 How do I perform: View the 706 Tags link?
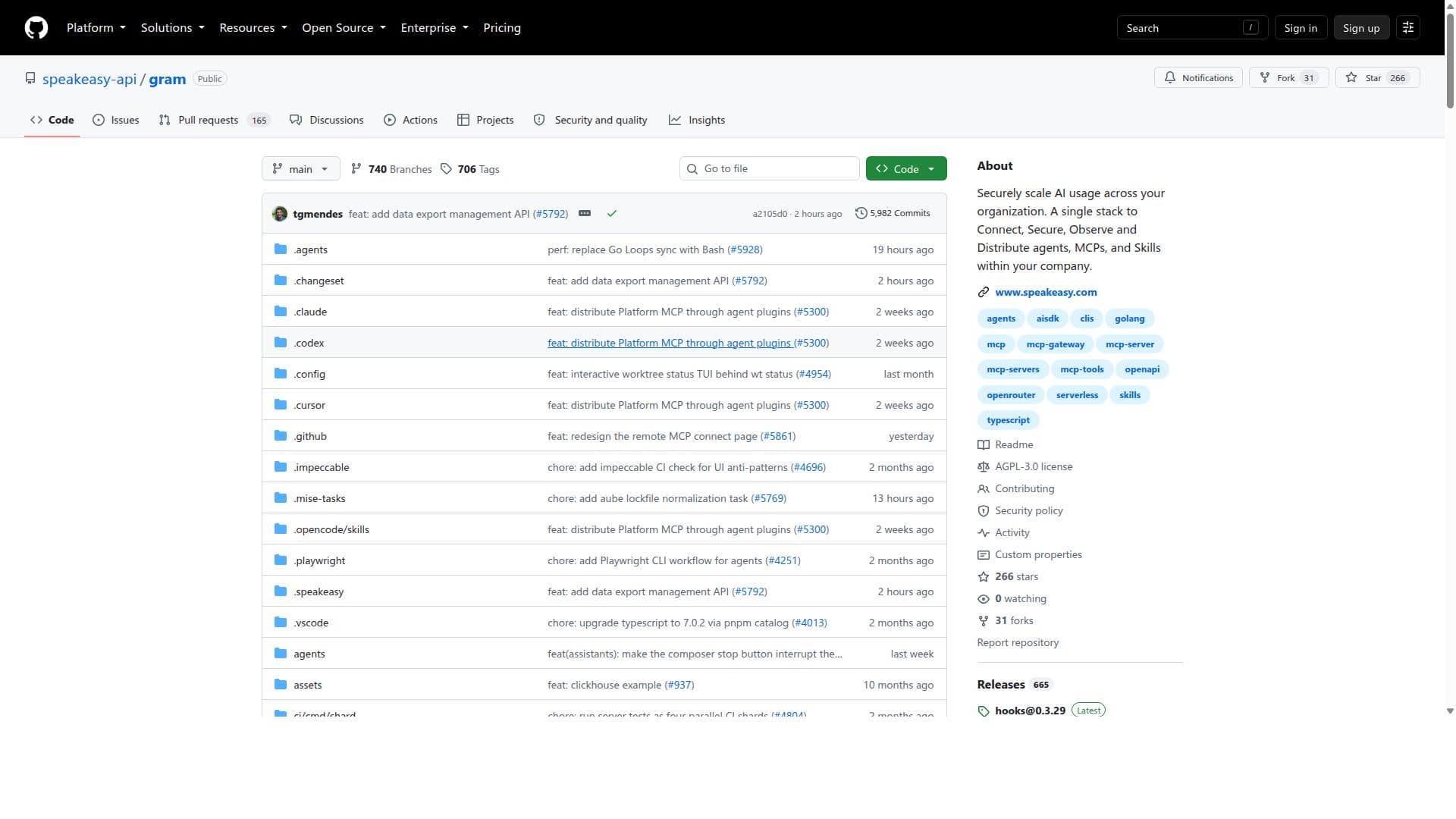[x=470, y=169]
